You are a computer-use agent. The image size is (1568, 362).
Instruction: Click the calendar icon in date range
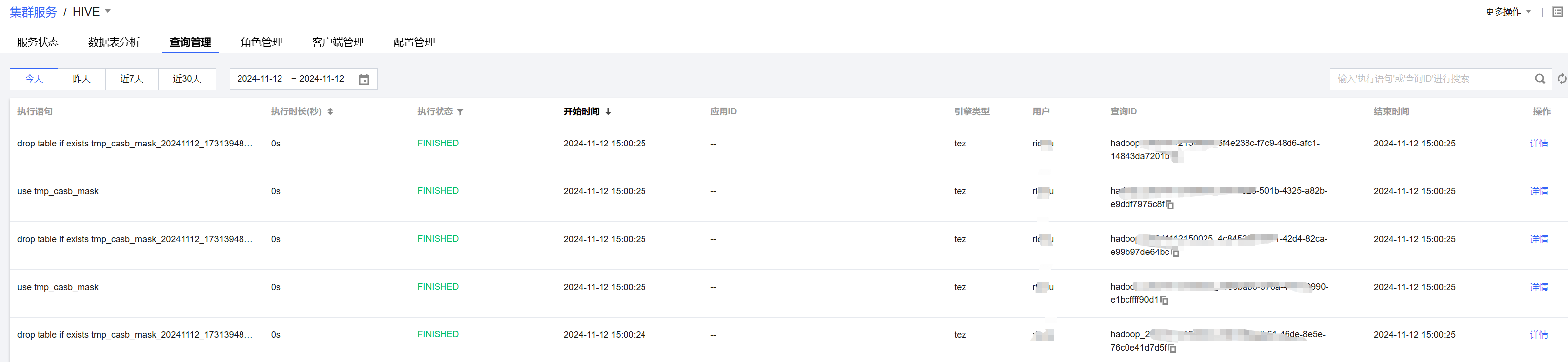pyautogui.click(x=363, y=79)
